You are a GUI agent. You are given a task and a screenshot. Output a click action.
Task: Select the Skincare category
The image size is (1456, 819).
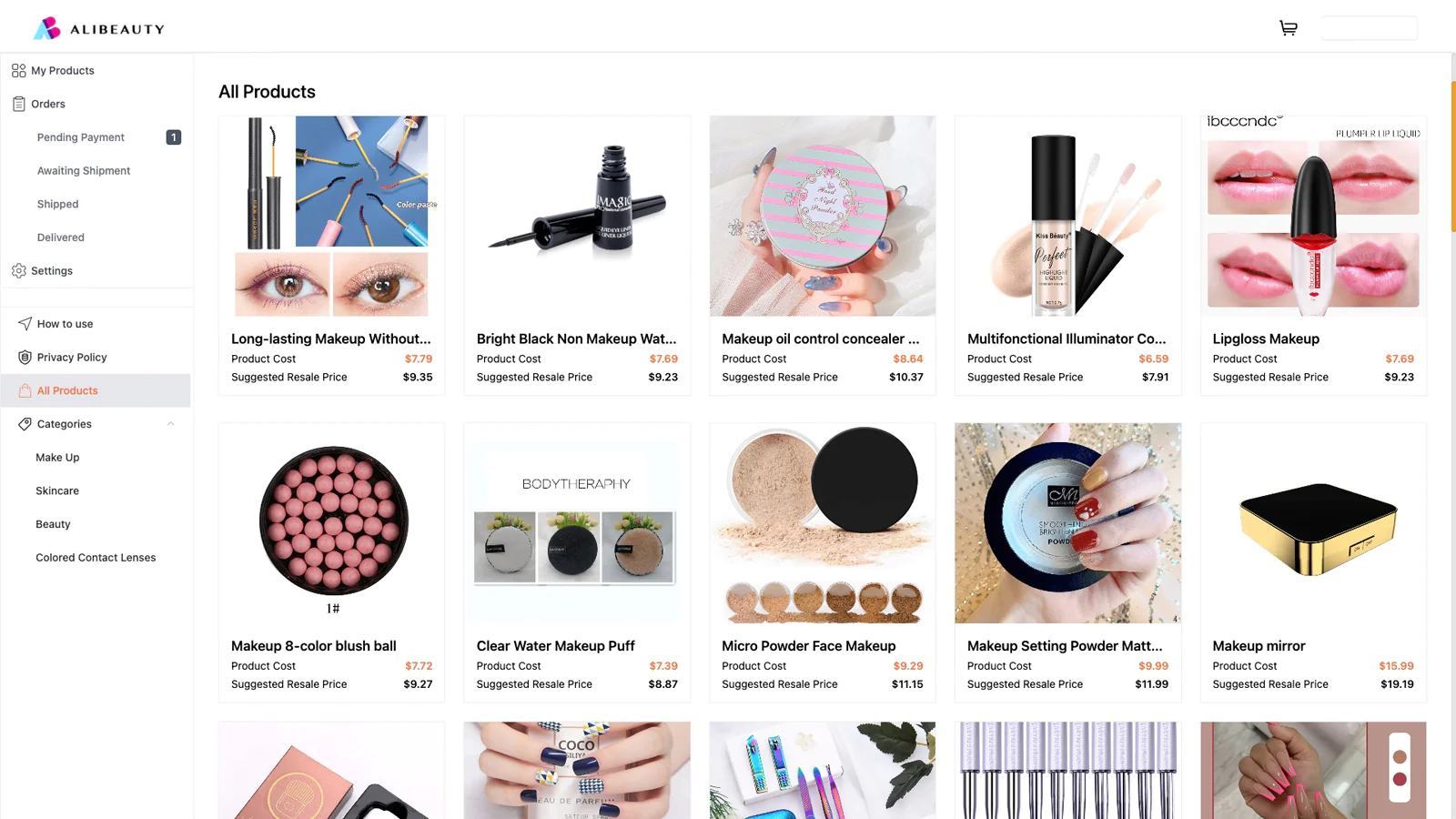[x=57, y=490]
